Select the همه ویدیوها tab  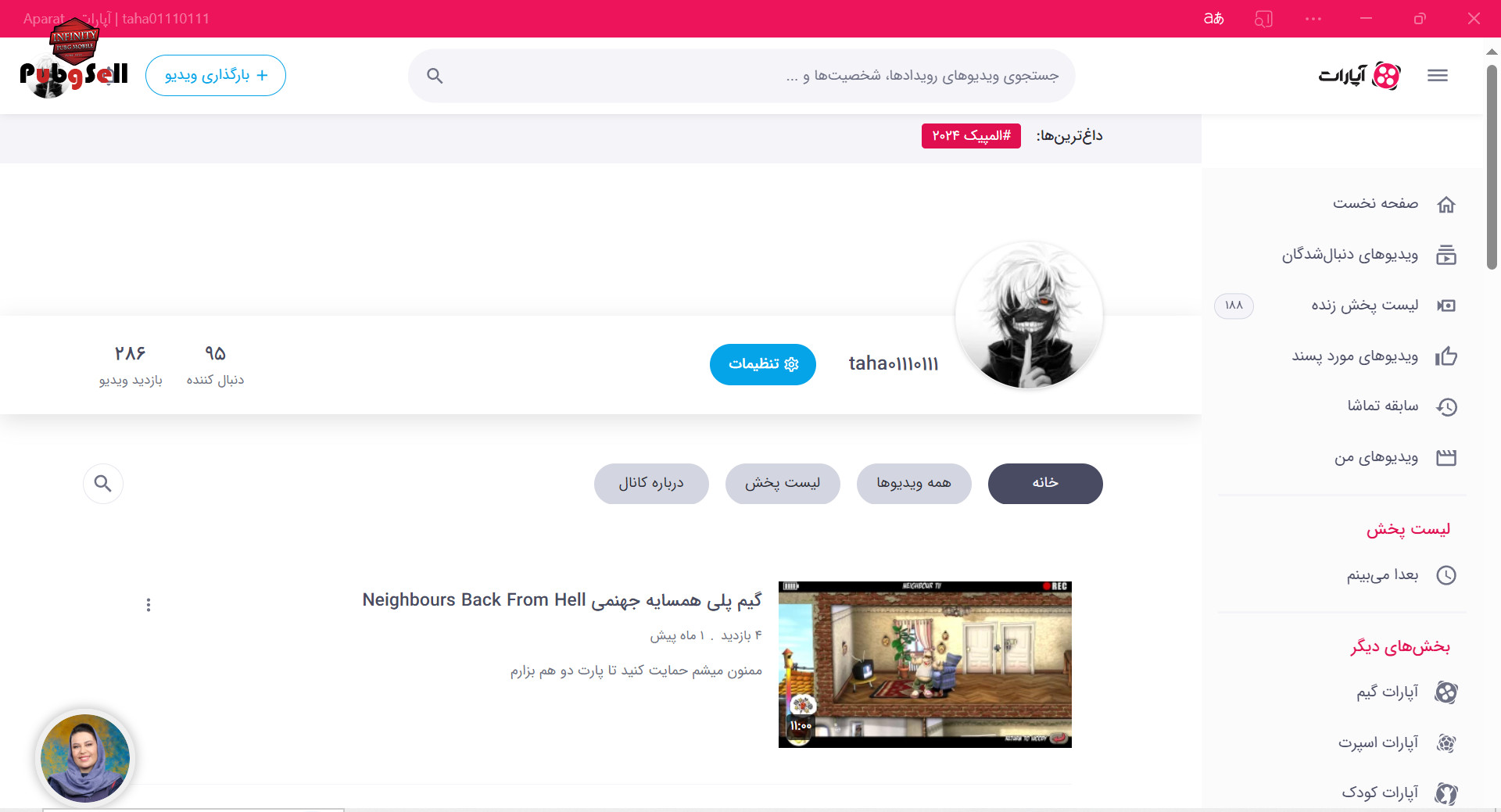tap(914, 484)
